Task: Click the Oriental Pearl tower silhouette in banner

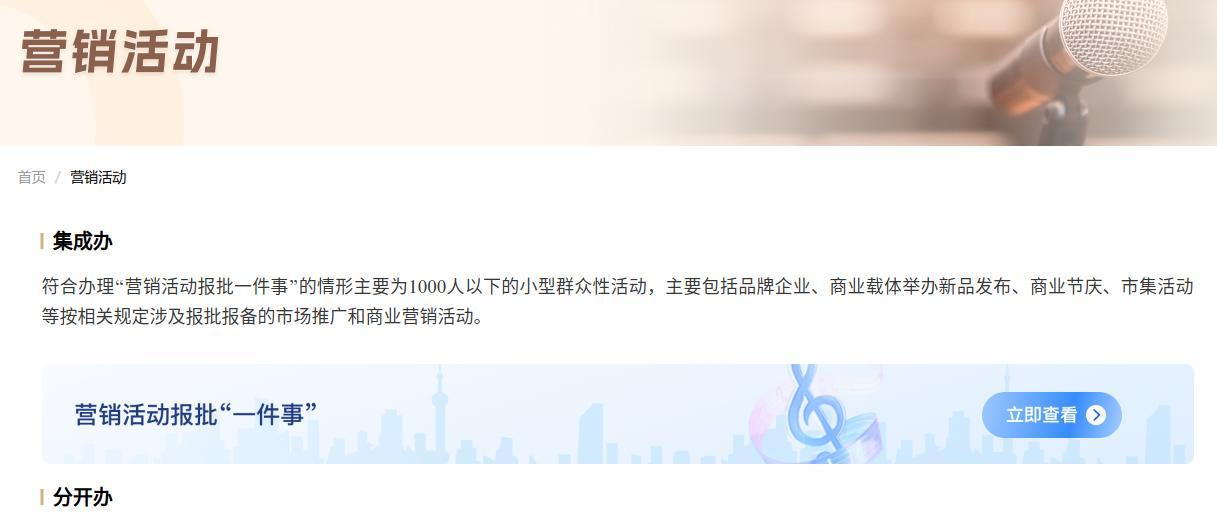Action: (x=438, y=413)
